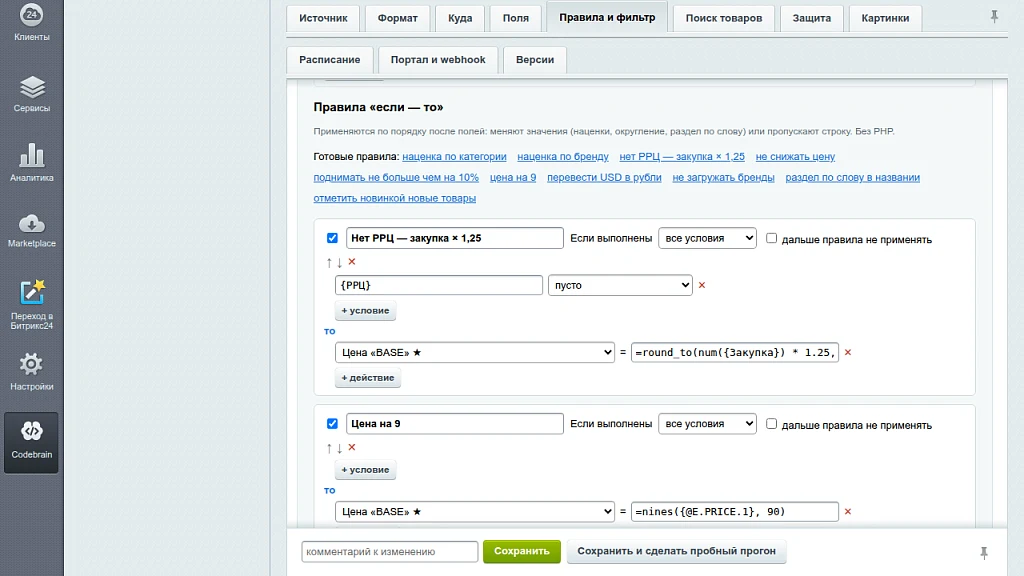The width and height of the screenshot is (1024, 576).
Task: Check «дальше правила не применять» for the Нет РРЦ rule
Action: (x=771, y=238)
